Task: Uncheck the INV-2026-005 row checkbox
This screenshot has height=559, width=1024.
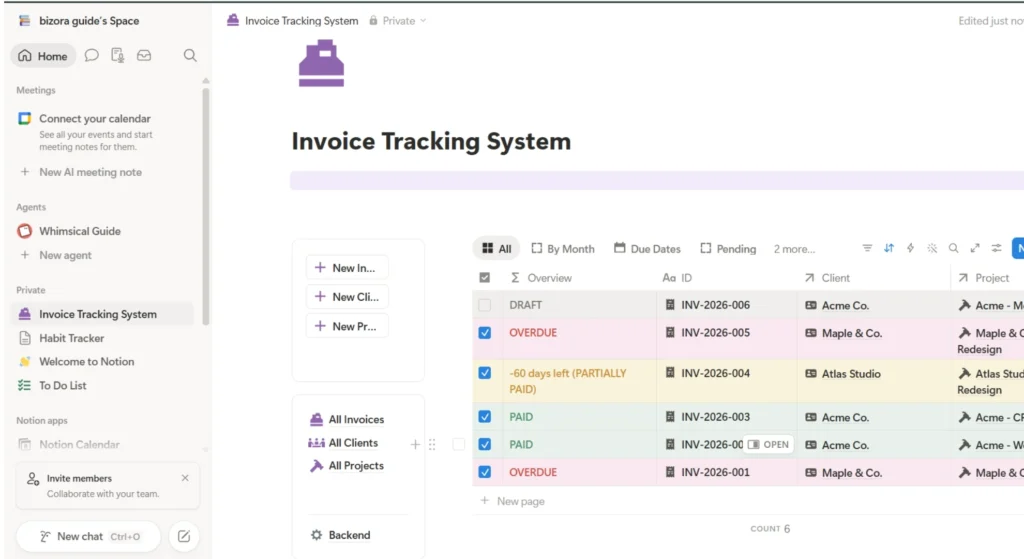Action: [485, 332]
